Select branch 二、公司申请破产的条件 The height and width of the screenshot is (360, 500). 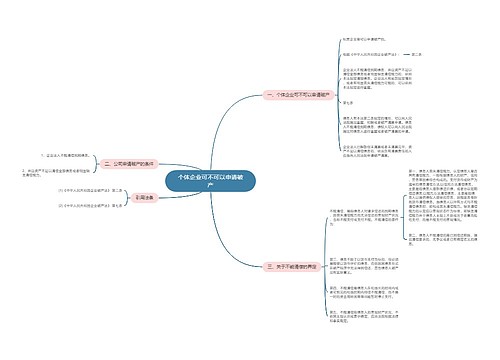(x=129, y=164)
